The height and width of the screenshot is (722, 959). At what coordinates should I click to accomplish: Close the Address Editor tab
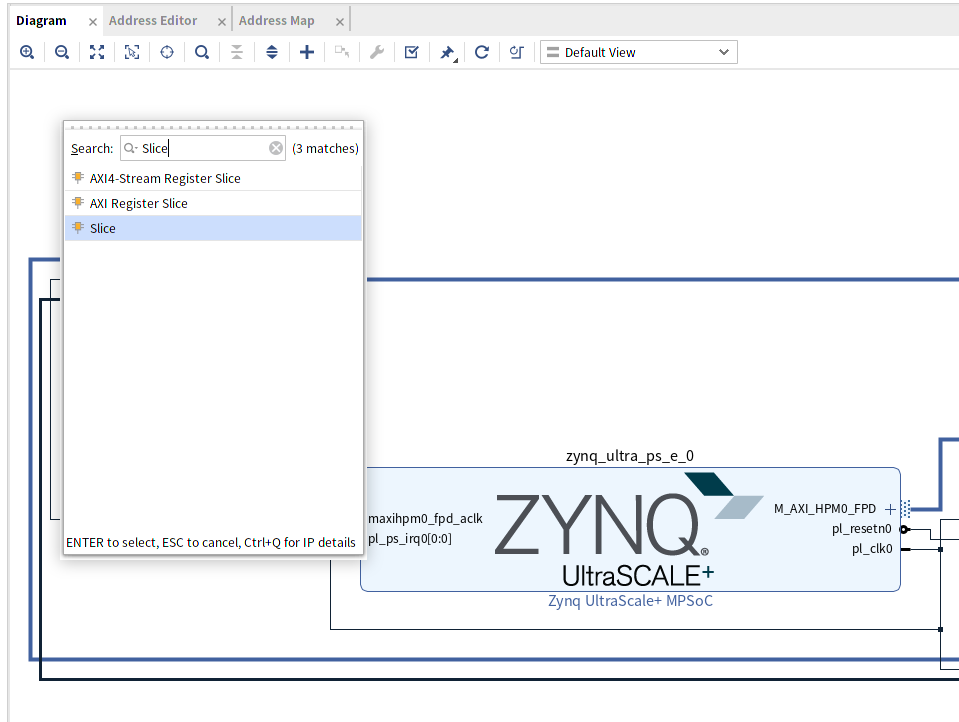coord(221,22)
